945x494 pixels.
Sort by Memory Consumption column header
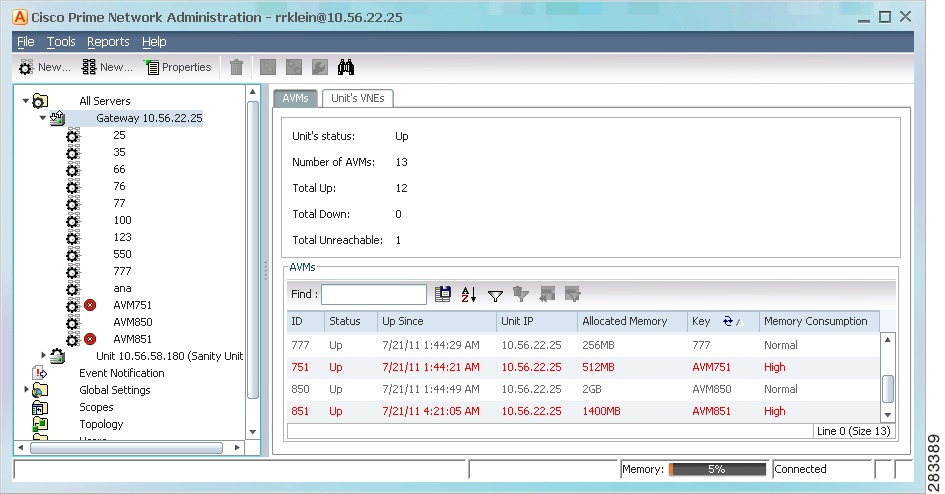(820, 321)
